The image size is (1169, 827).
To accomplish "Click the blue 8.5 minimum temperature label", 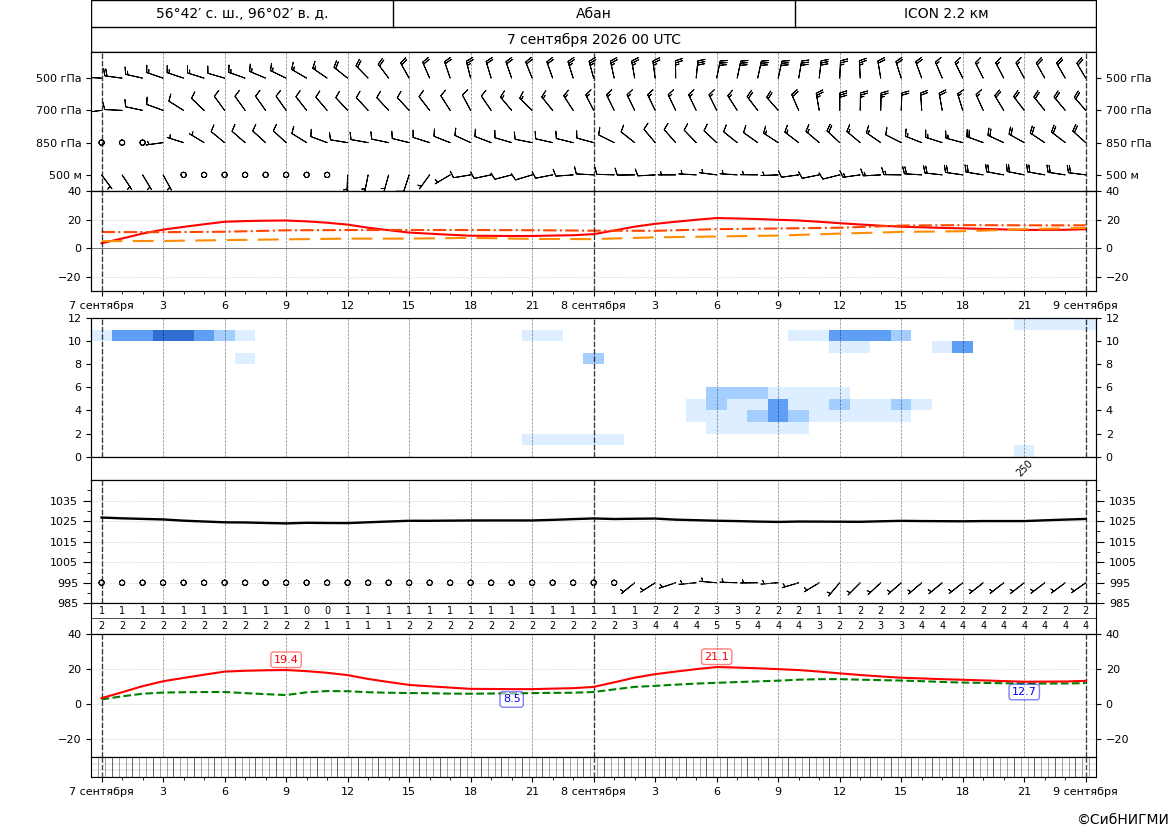I will coord(511,699).
